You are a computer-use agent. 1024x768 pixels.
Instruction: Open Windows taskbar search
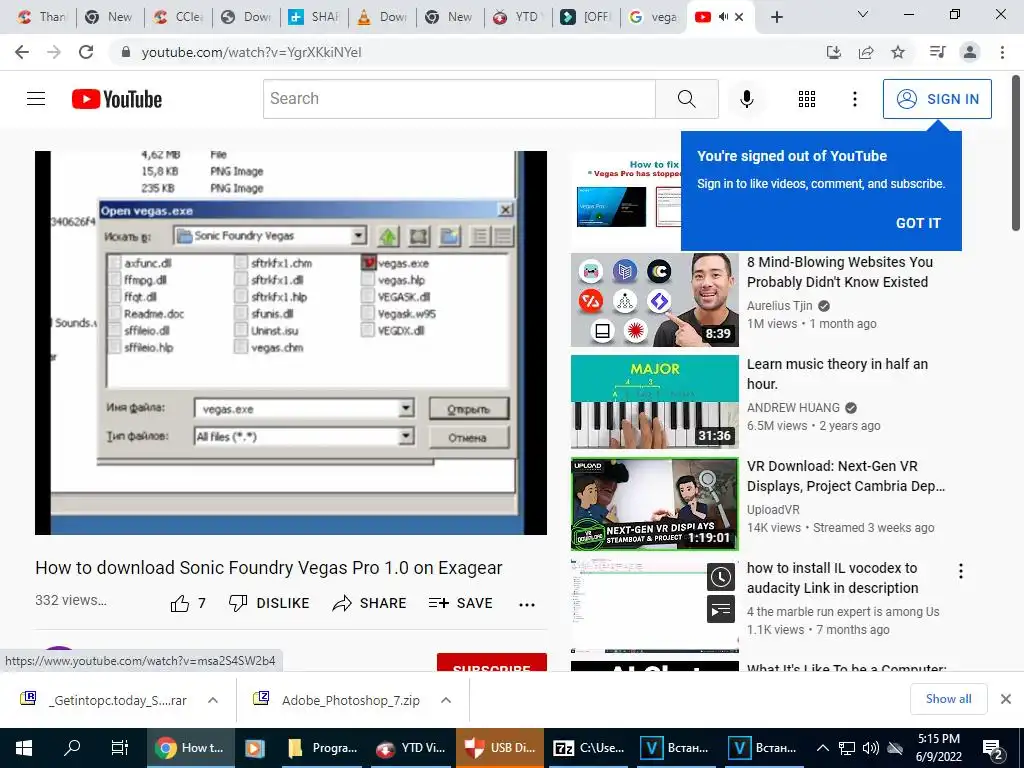tap(71, 748)
